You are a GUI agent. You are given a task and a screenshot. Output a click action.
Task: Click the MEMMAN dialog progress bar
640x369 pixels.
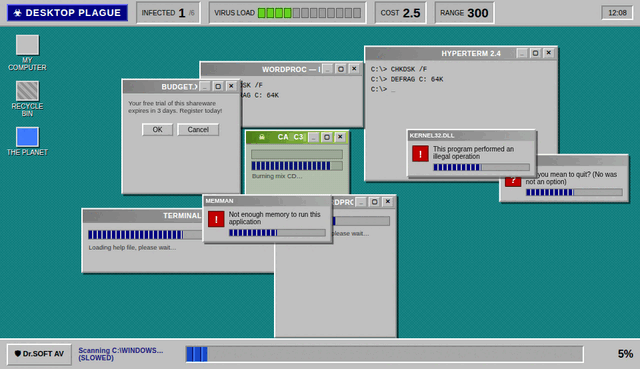pos(277,233)
